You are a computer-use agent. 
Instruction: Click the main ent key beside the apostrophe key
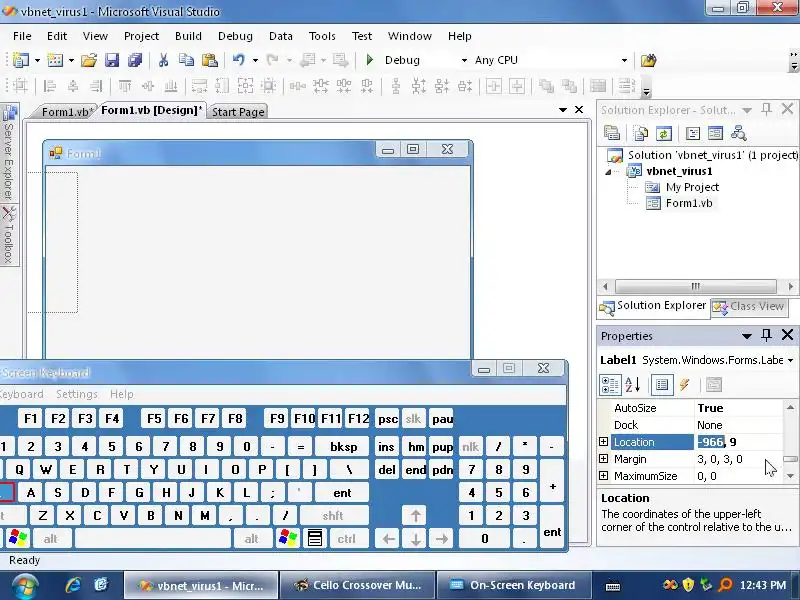pyautogui.click(x=342, y=493)
